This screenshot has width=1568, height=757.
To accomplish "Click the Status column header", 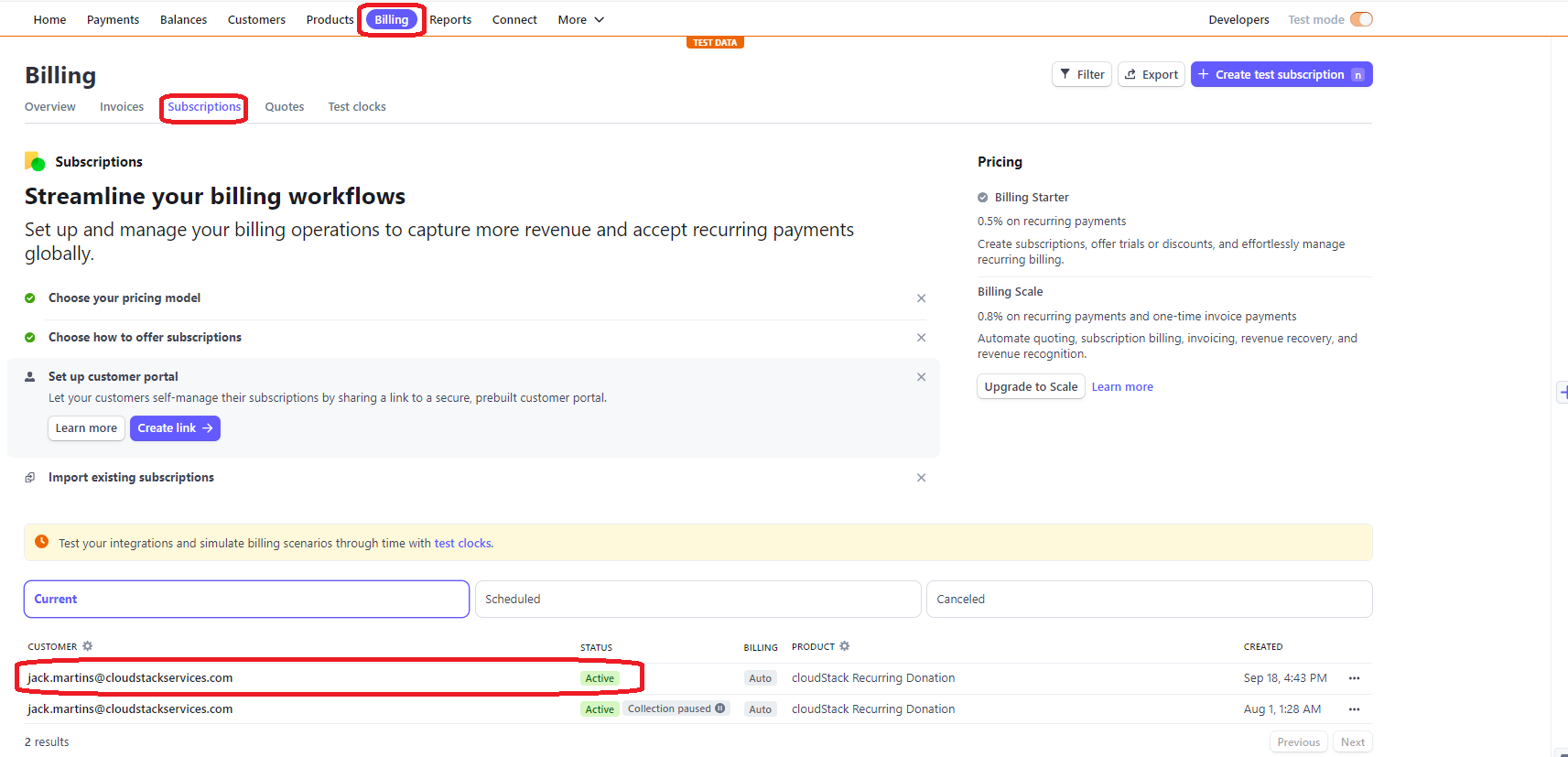I will [596, 647].
